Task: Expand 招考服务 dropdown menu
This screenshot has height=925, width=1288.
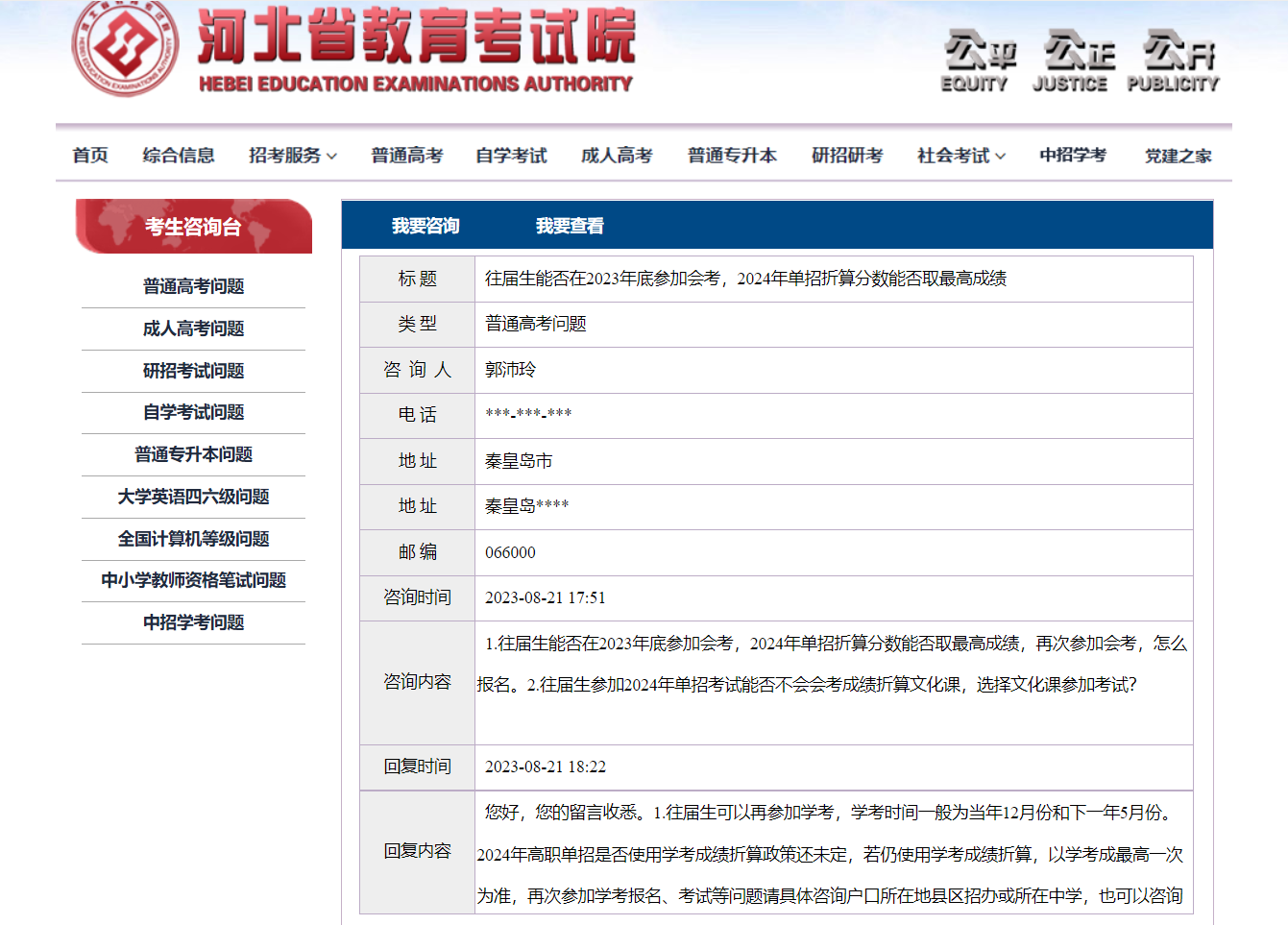Action: pos(293,155)
